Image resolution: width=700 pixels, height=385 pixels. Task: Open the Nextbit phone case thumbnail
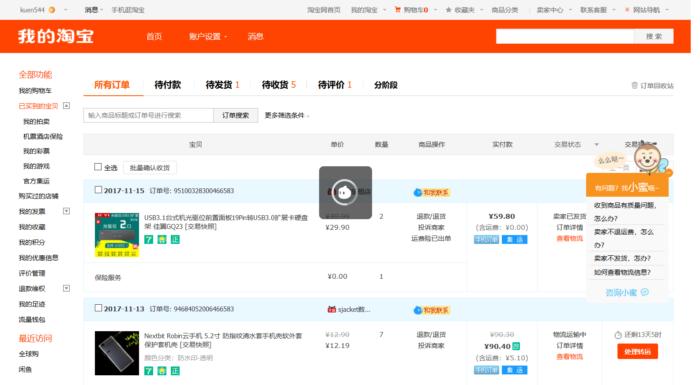(117, 353)
